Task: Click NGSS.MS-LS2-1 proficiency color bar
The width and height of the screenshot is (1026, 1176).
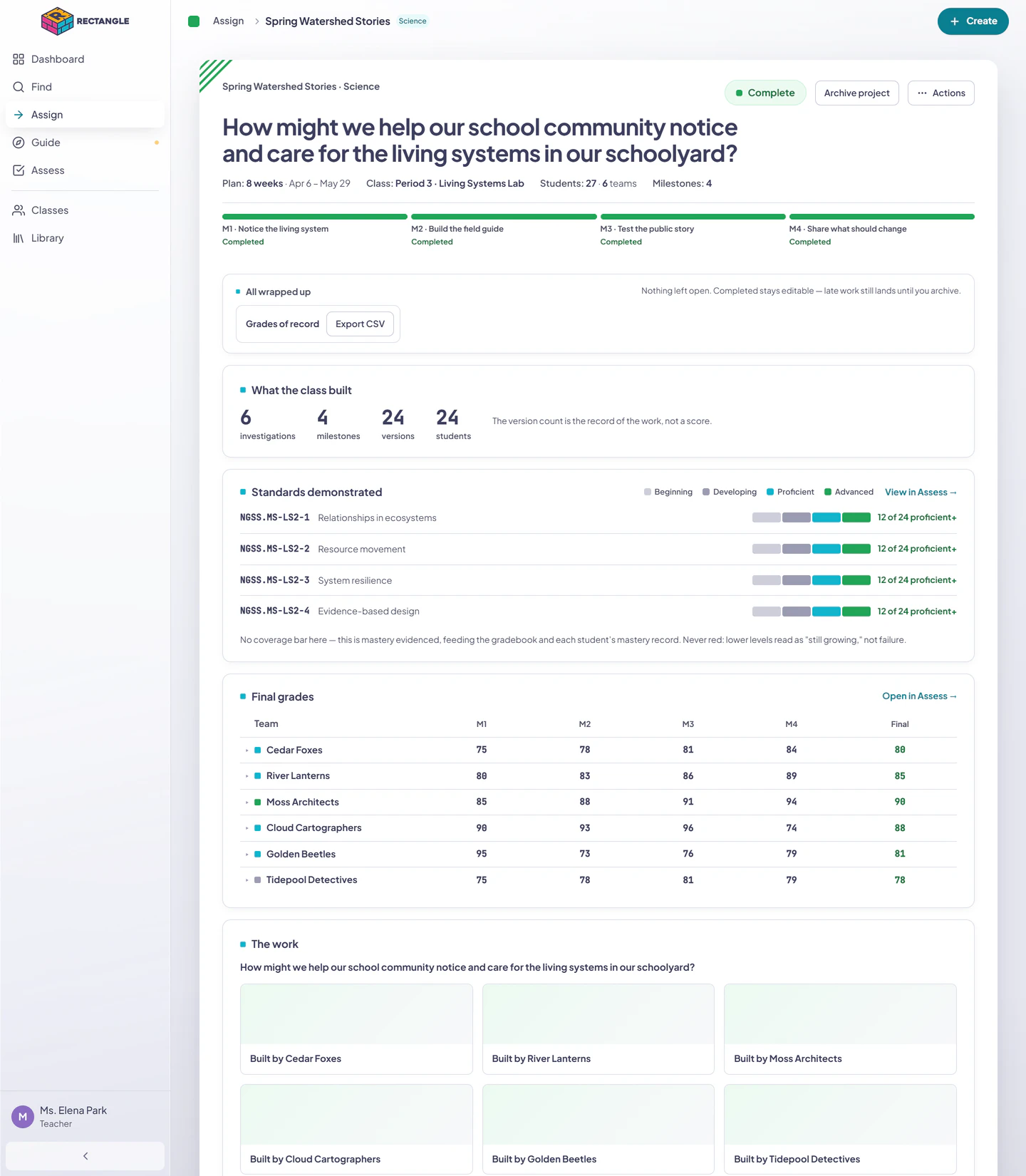Action: click(x=812, y=517)
